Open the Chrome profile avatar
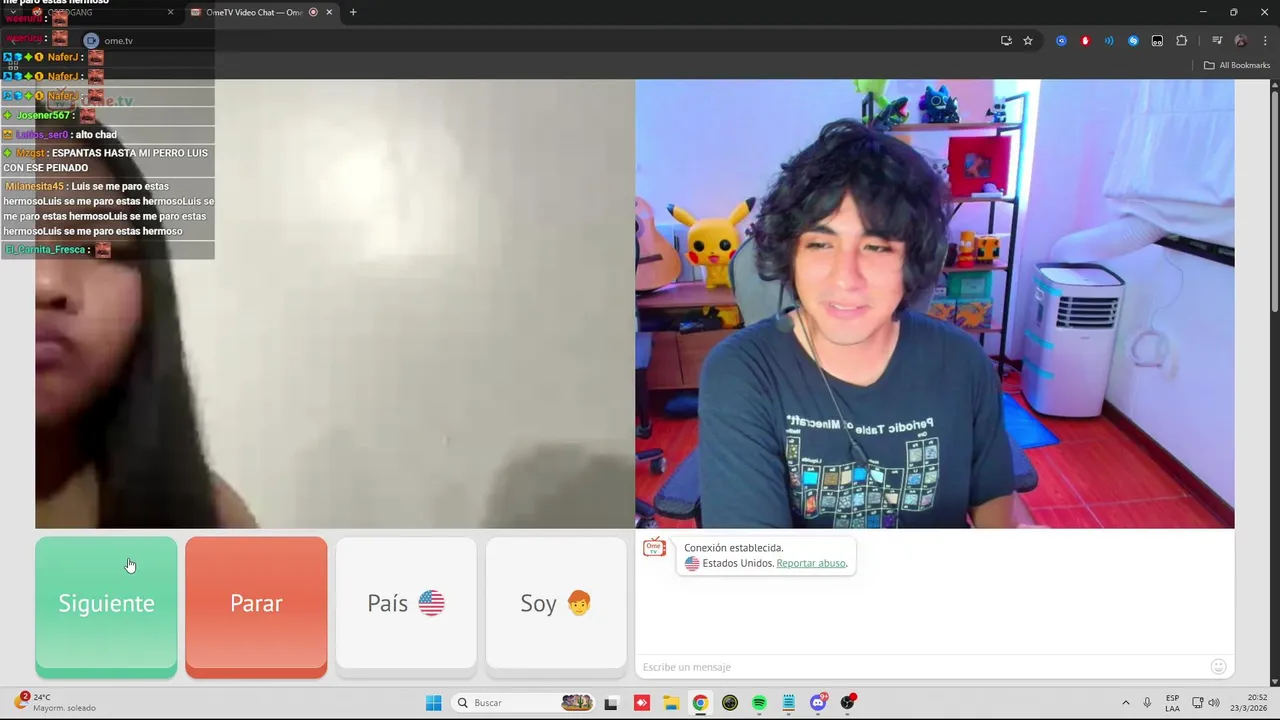The image size is (1280, 720). 1241,41
